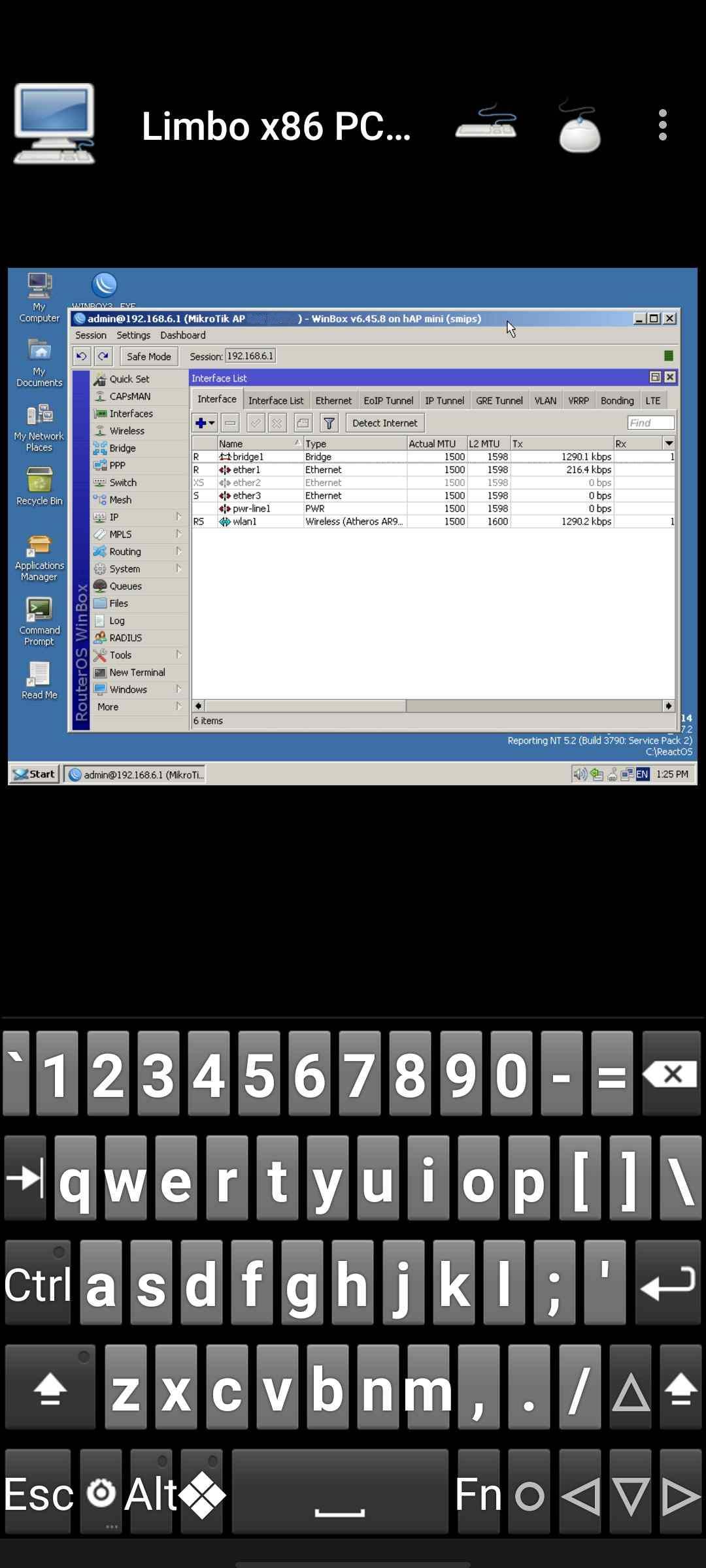Select the Applications Manager desktop icon
The height and width of the screenshot is (1568, 706).
tap(39, 558)
